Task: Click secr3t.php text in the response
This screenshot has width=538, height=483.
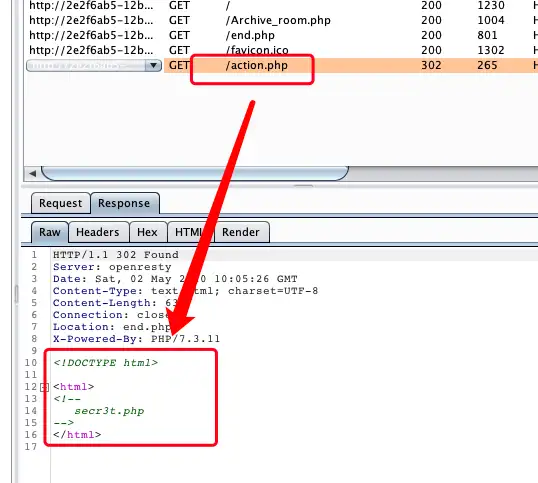Action: tap(109, 411)
